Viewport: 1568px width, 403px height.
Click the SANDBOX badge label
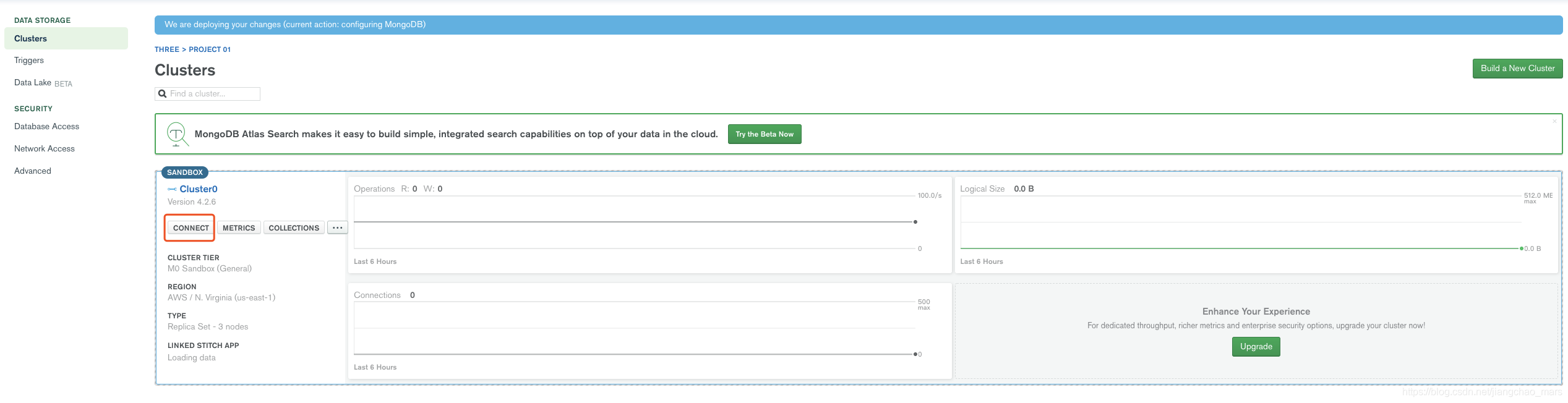185,172
